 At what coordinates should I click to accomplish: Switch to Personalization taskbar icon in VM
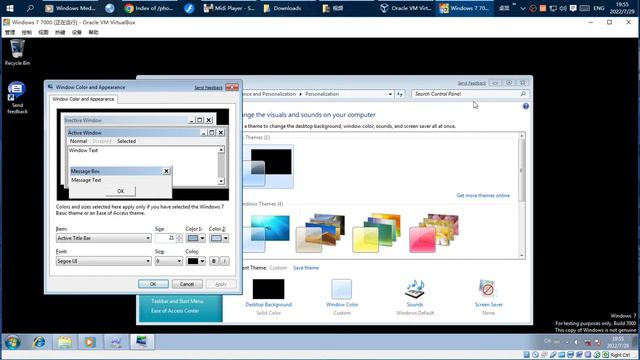coord(142,342)
